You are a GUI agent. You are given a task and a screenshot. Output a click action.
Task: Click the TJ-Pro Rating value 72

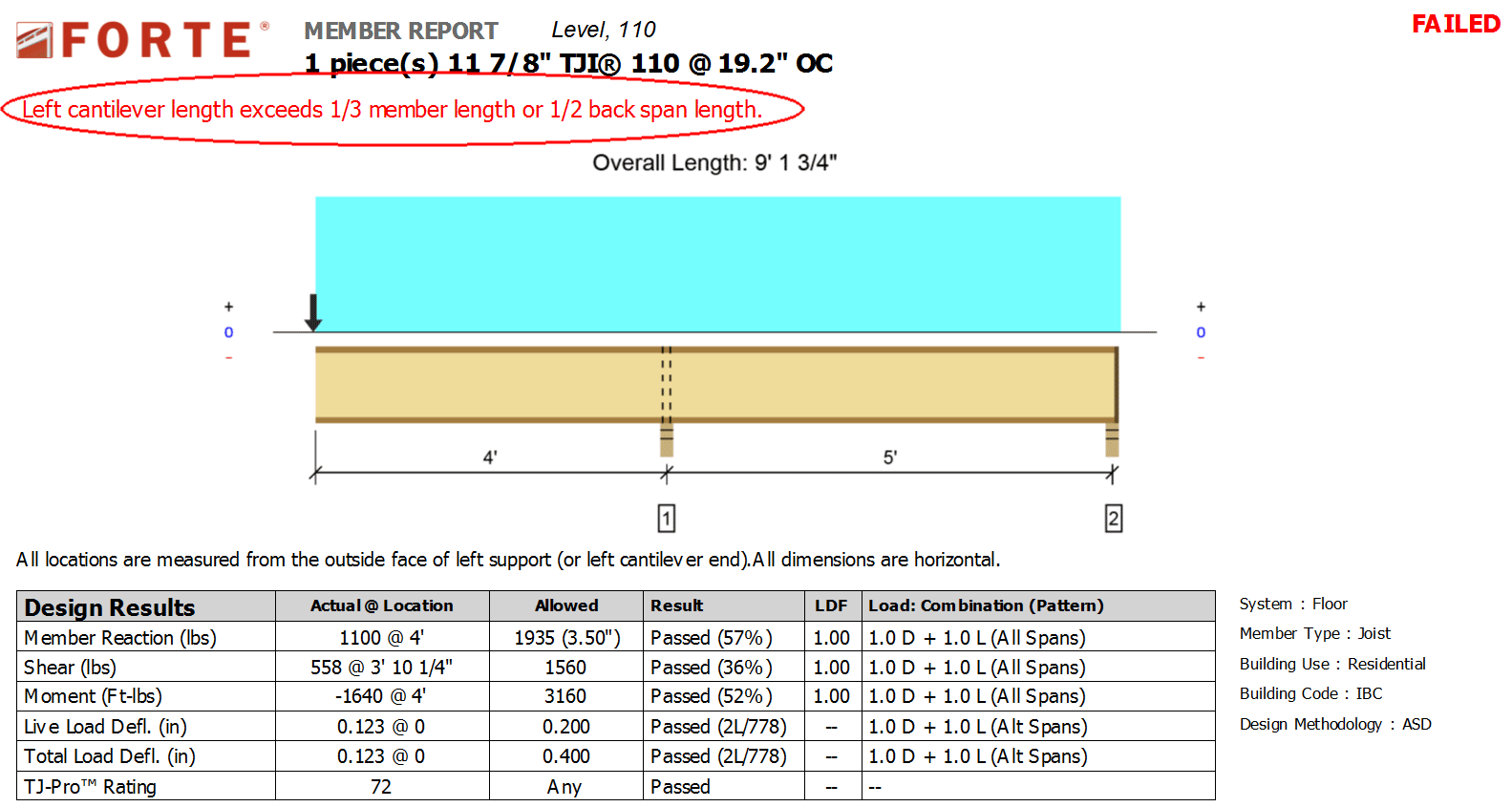point(381,787)
